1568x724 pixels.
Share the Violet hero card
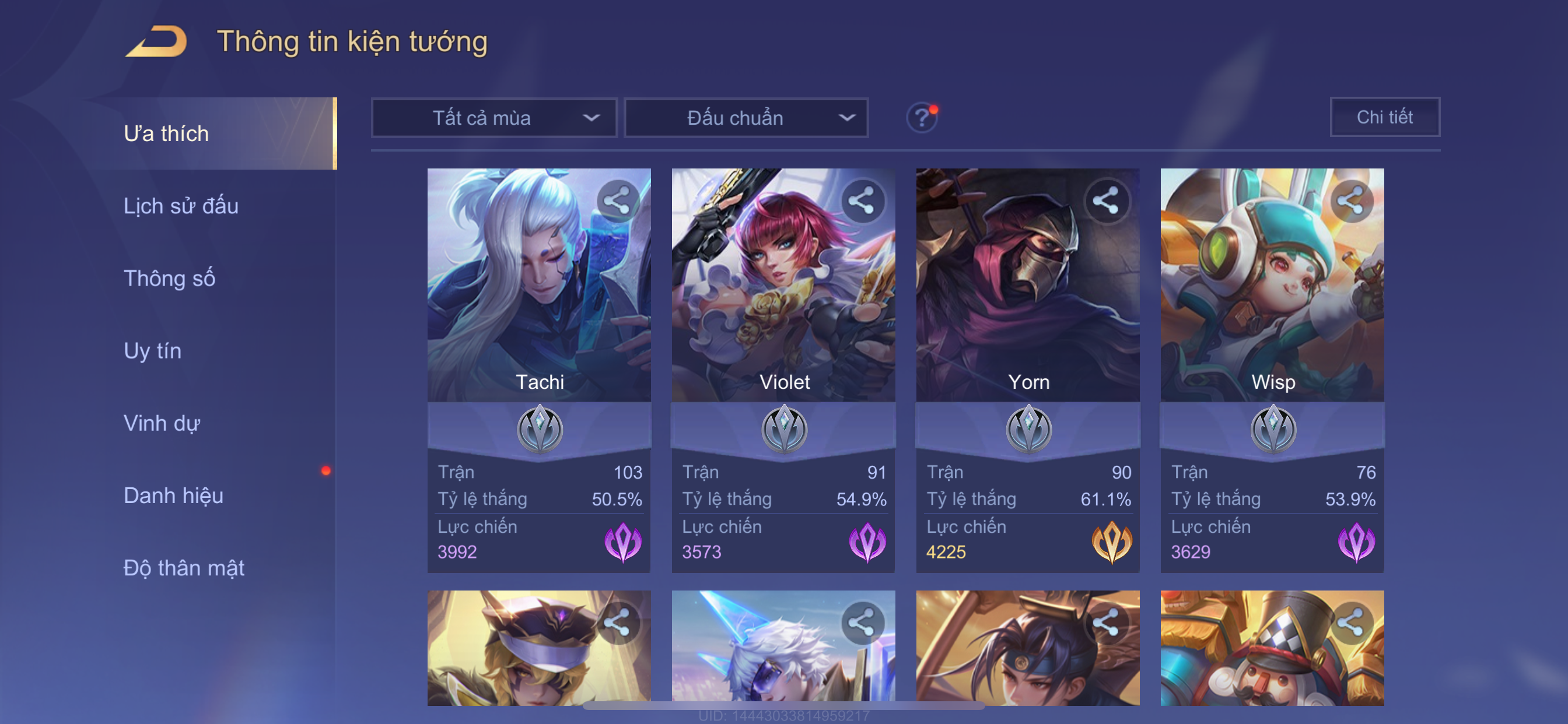862,201
